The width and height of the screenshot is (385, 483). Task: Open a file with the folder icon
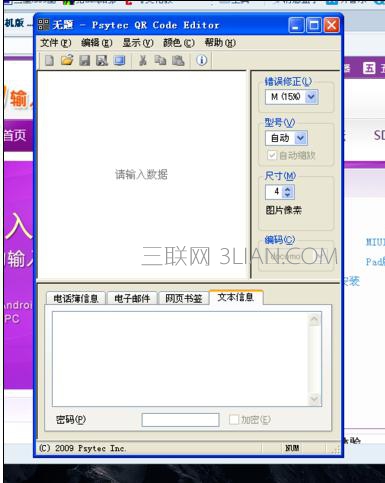click(x=67, y=60)
